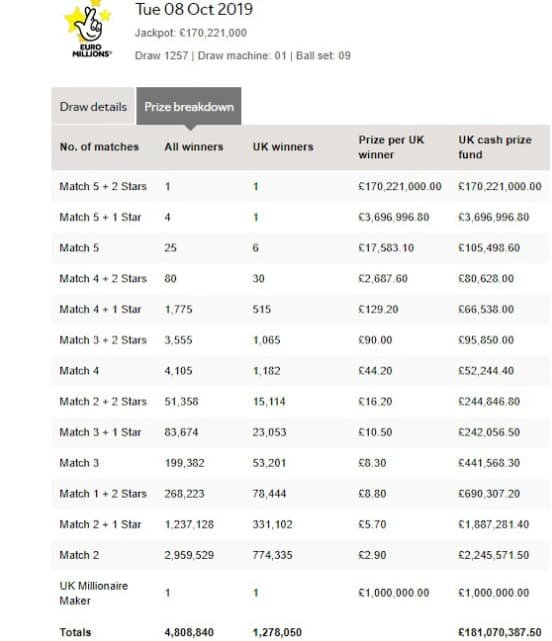The width and height of the screenshot is (552, 641).
Task: Click the £129.20 prize amount
Action: [x=378, y=309]
